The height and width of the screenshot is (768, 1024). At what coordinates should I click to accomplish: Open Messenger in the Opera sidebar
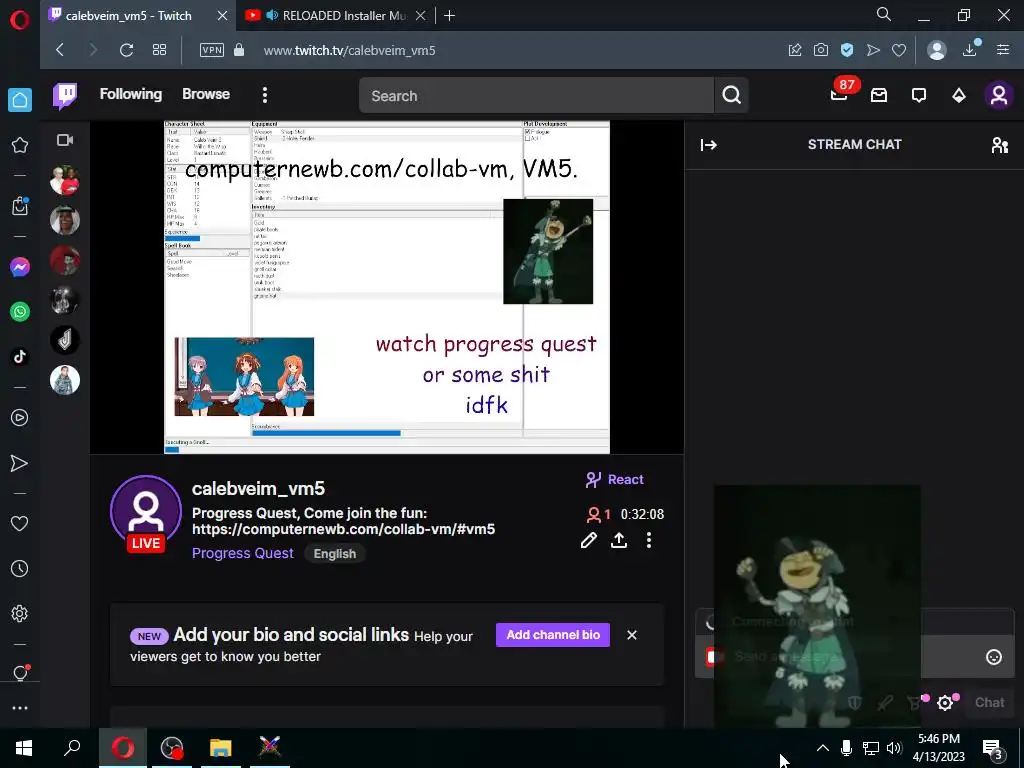(20, 267)
